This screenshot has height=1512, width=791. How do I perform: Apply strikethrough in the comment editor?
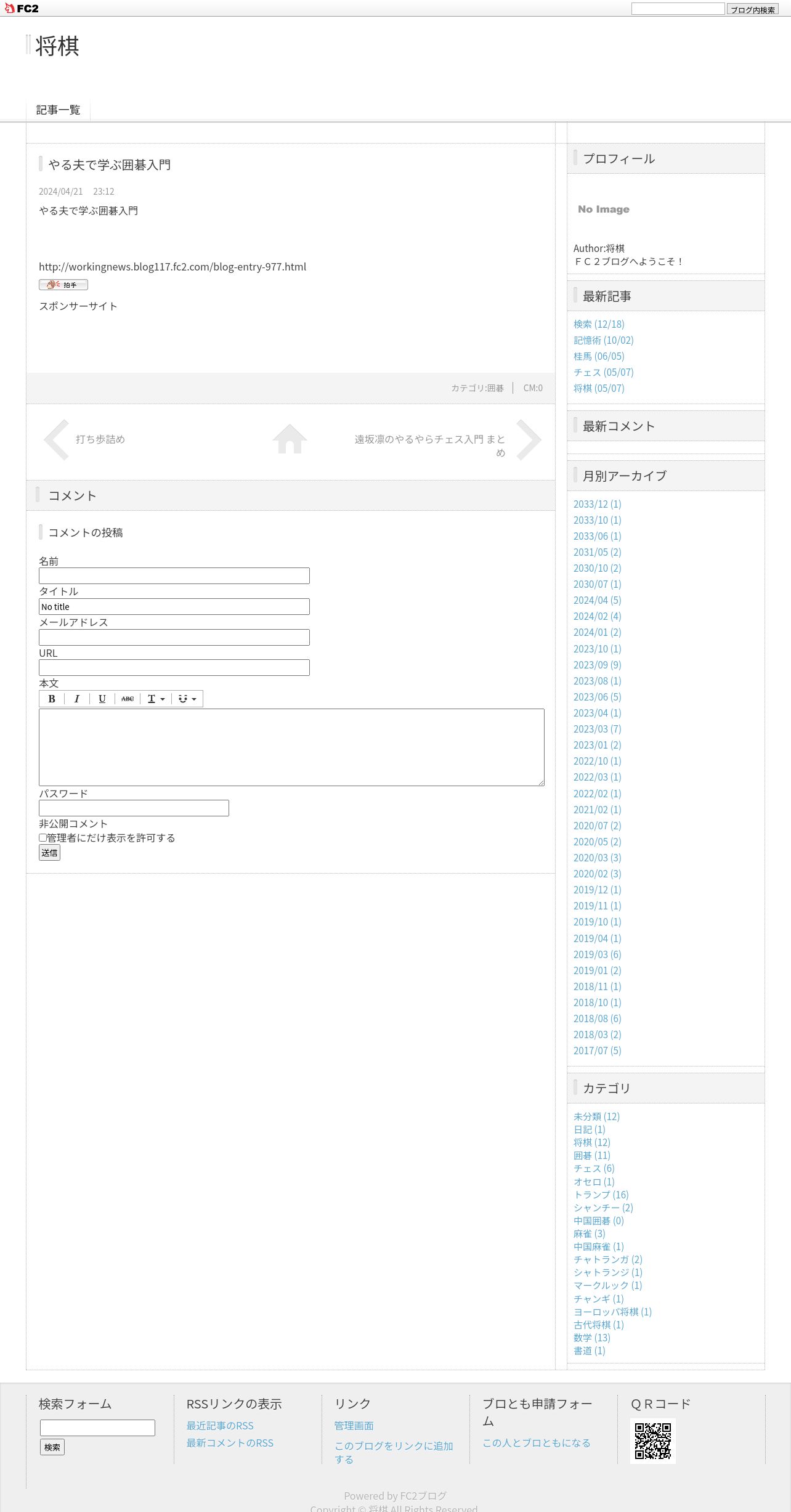(x=128, y=699)
